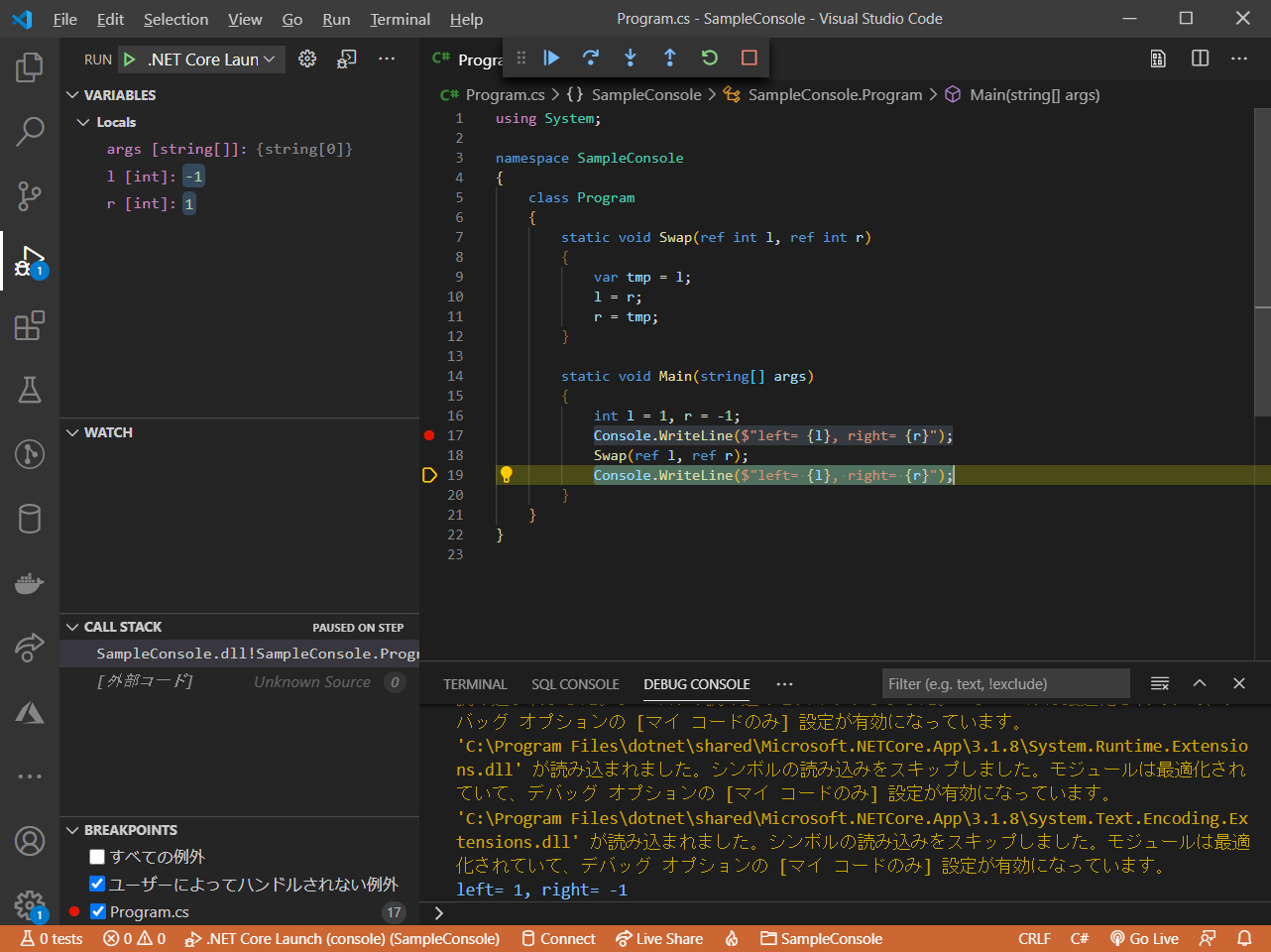Open the Debug Console from Run panel
This screenshot has height=952, width=1271.
tap(346, 59)
